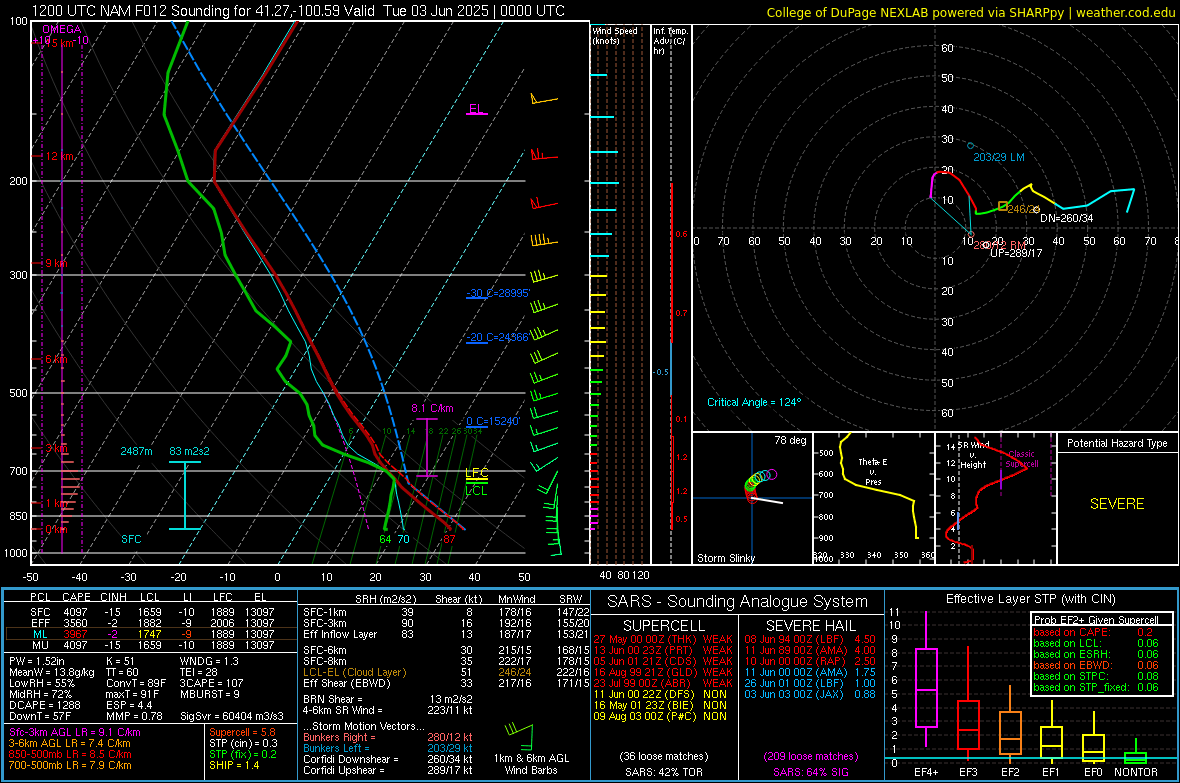This screenshot has width=1180, height=783.
Task: Select the yellow LFC marker on skew-T
Action: click(x=476, y=474)
